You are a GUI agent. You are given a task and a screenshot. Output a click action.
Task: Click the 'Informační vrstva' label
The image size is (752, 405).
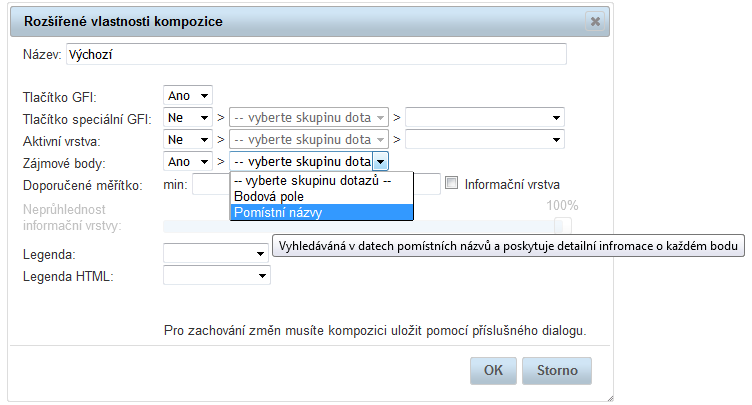(512, 185)
